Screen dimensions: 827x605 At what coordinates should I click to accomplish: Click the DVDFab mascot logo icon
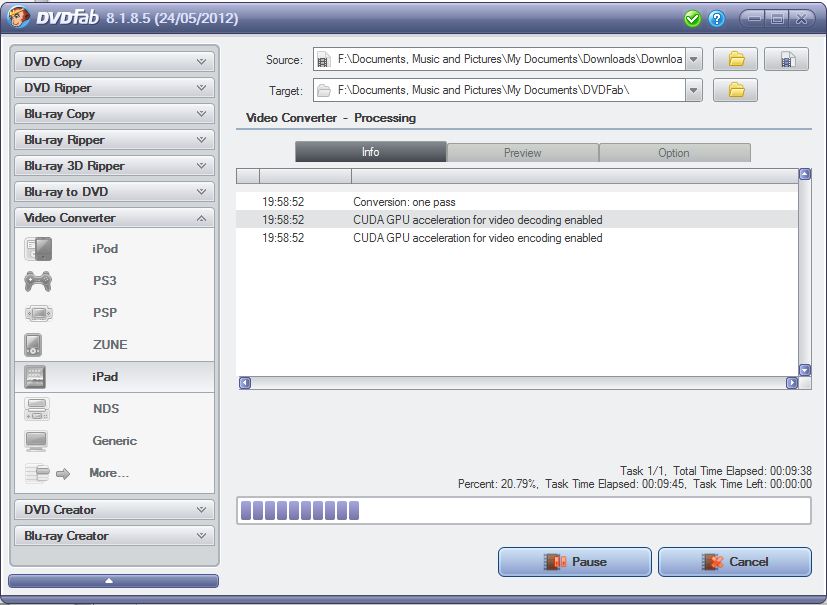18,17
